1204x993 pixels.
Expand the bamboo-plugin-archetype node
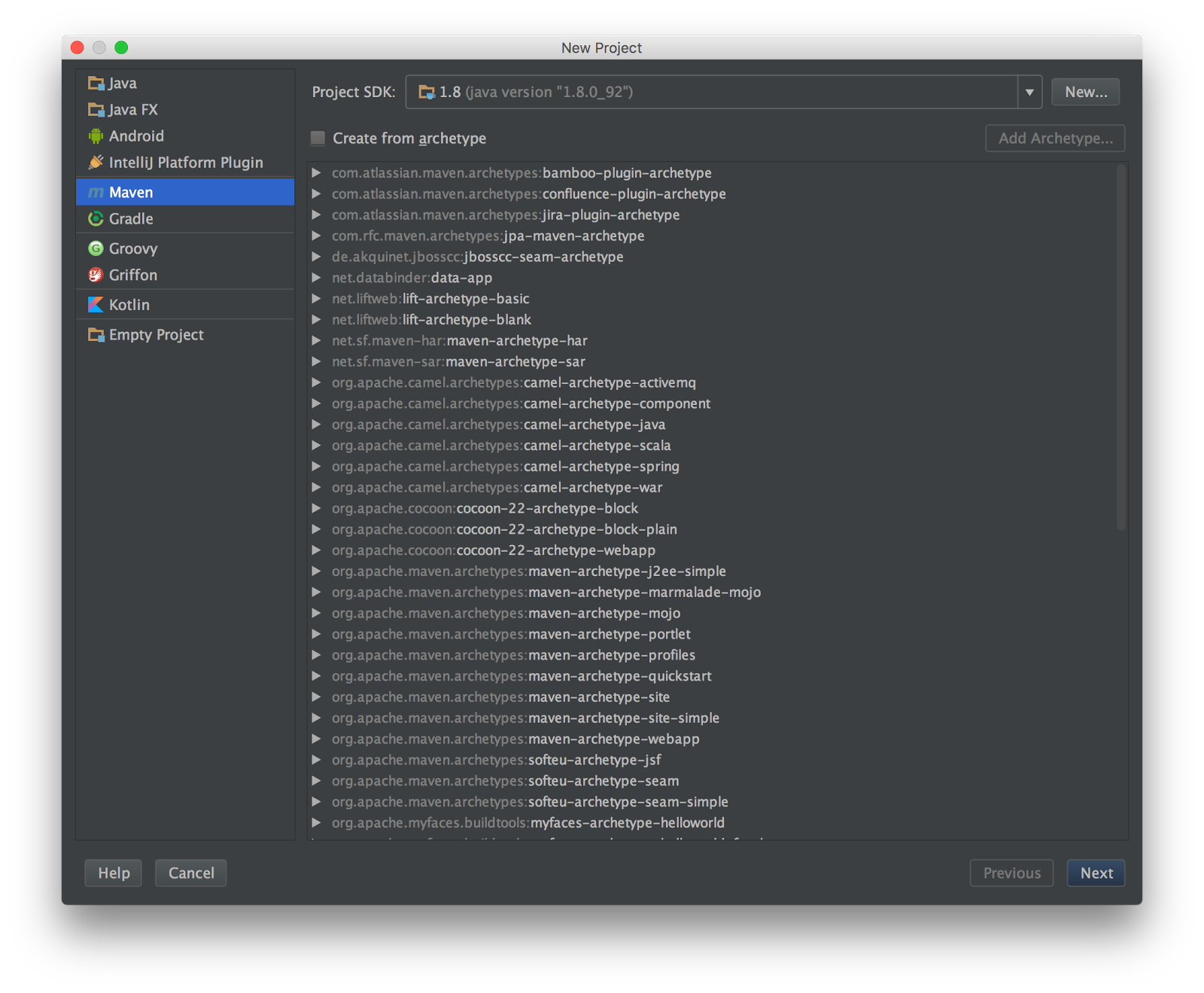point(317,173)
